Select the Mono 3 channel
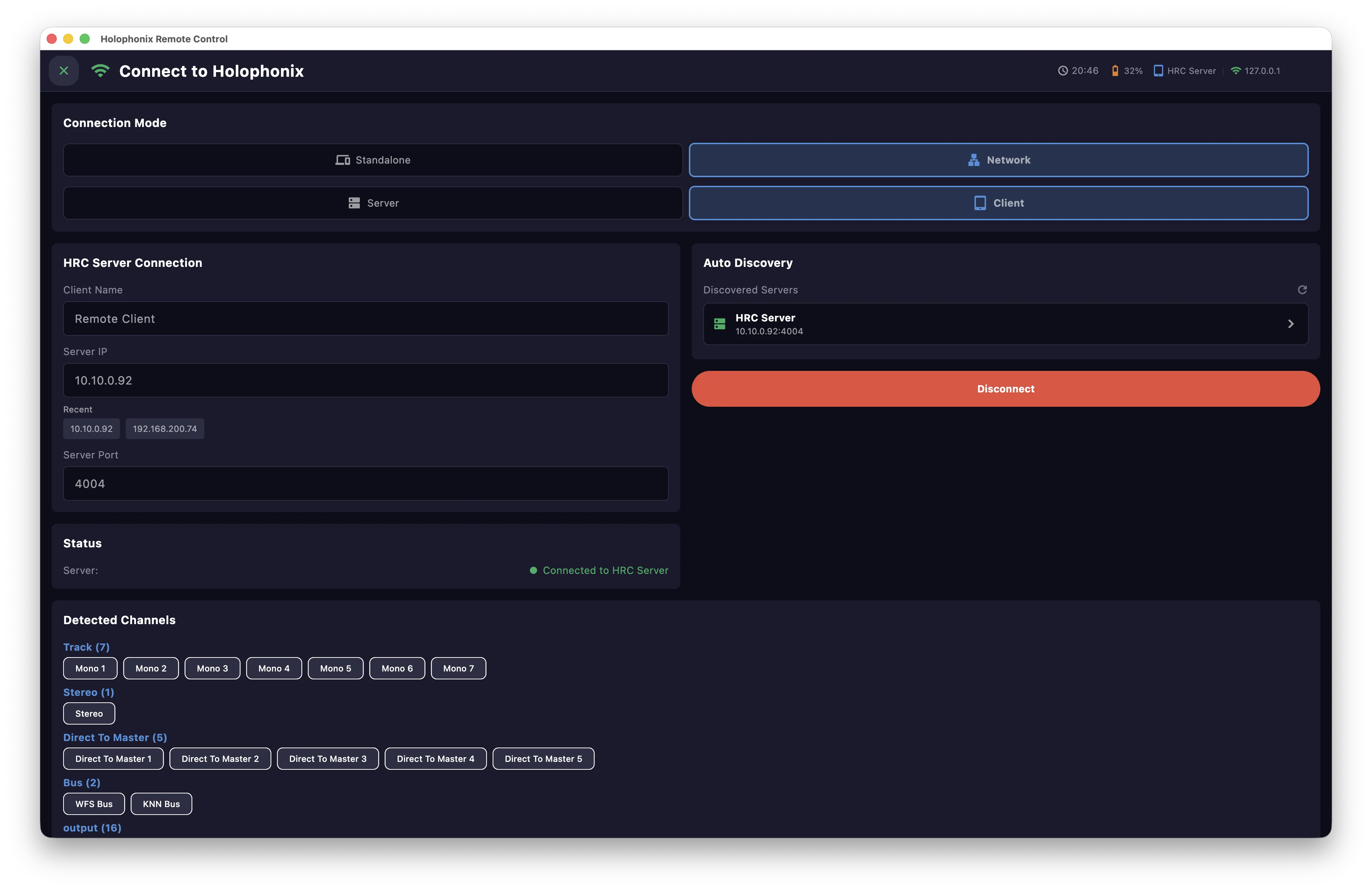The image size is (1372, 891). [212, 669]
